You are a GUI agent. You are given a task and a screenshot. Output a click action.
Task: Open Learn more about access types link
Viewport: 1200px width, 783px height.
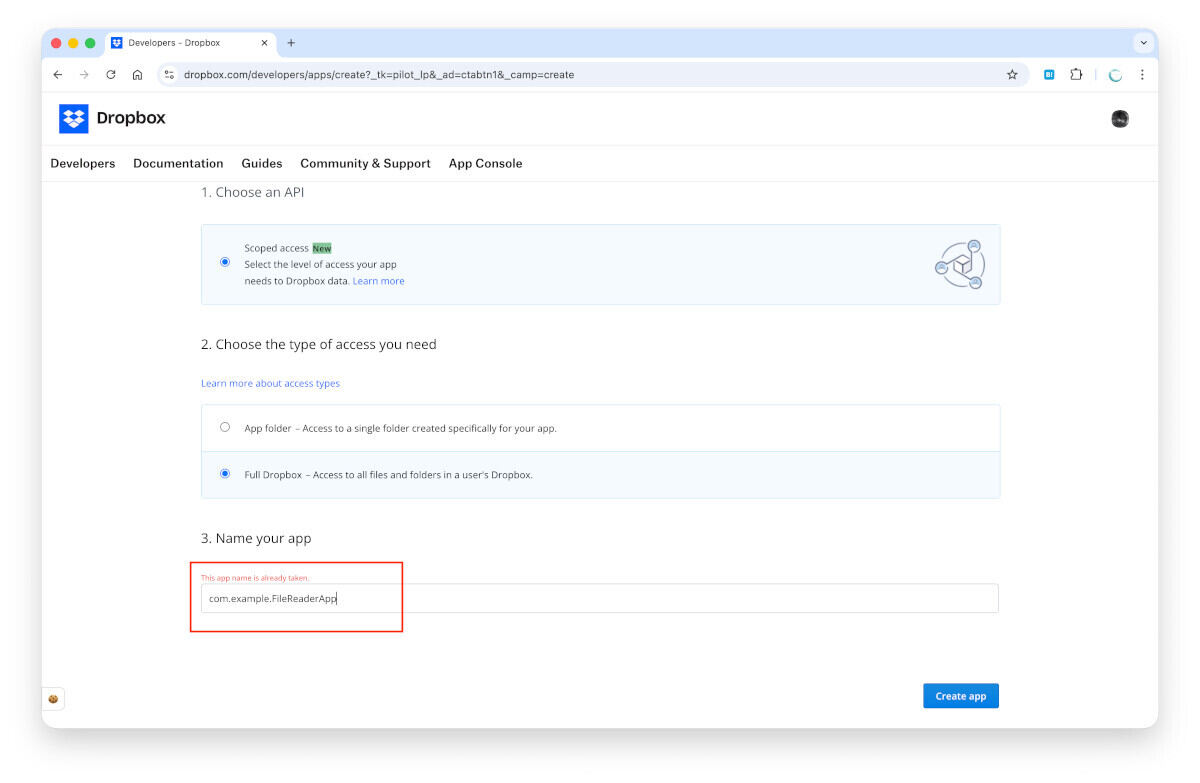270,383
